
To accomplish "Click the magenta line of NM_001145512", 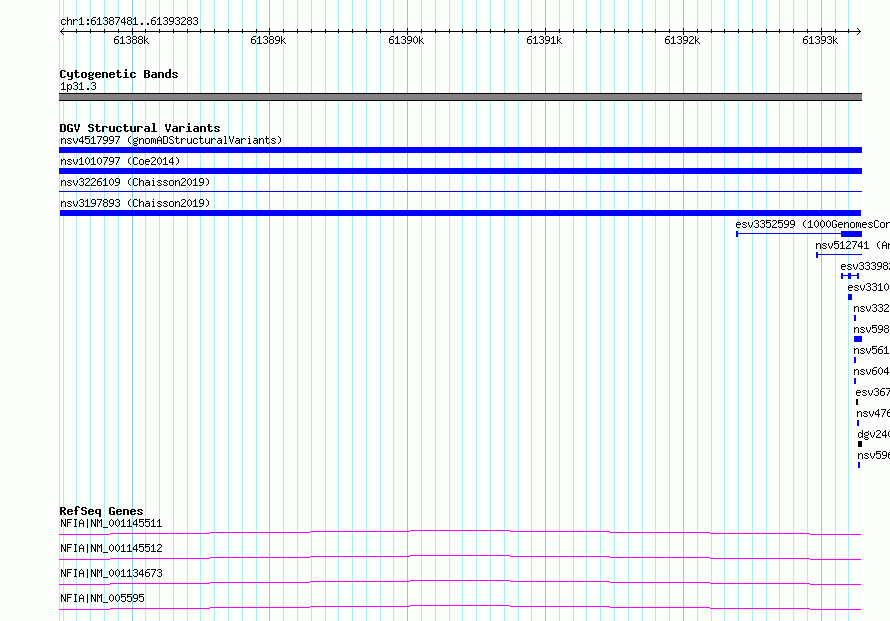I will 460,557.
